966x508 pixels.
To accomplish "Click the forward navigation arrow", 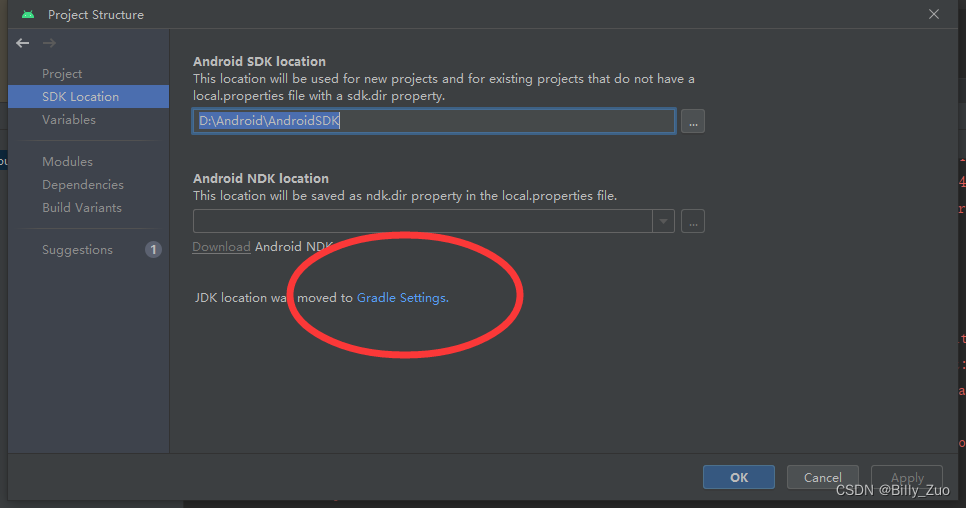I will click(x=49, y=43).
